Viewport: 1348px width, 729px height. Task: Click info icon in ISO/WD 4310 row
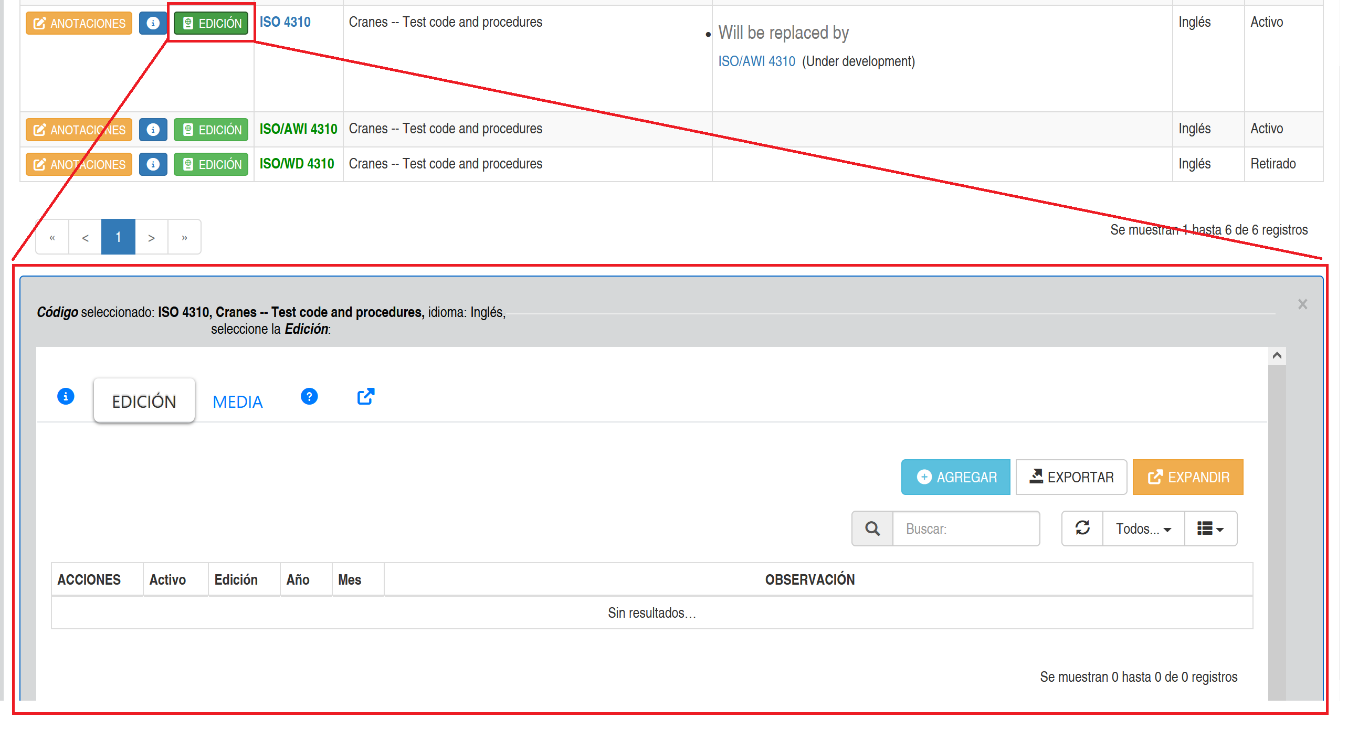coord(153,165)
